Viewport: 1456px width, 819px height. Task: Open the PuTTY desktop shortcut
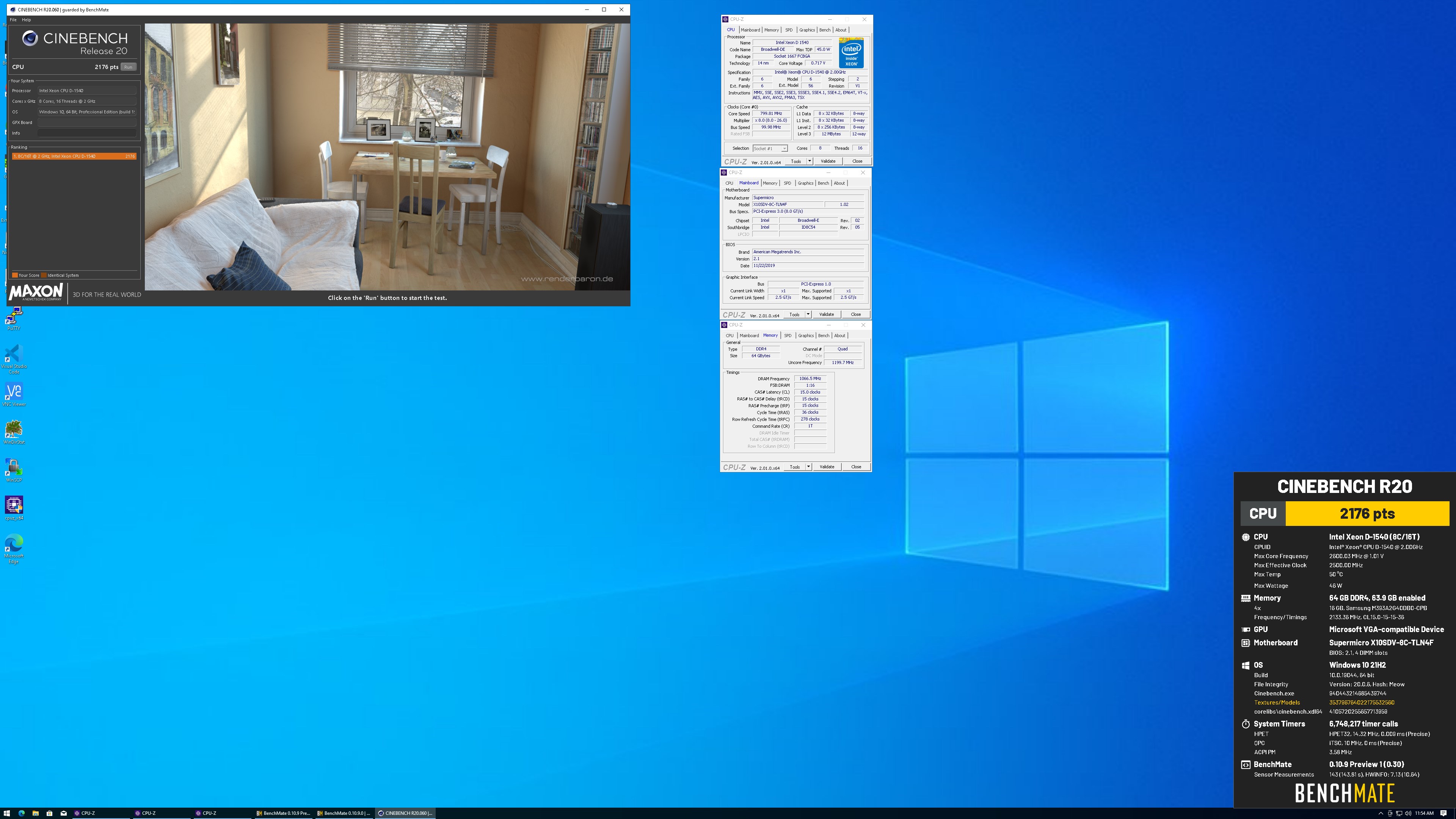[x=14, y=319]
